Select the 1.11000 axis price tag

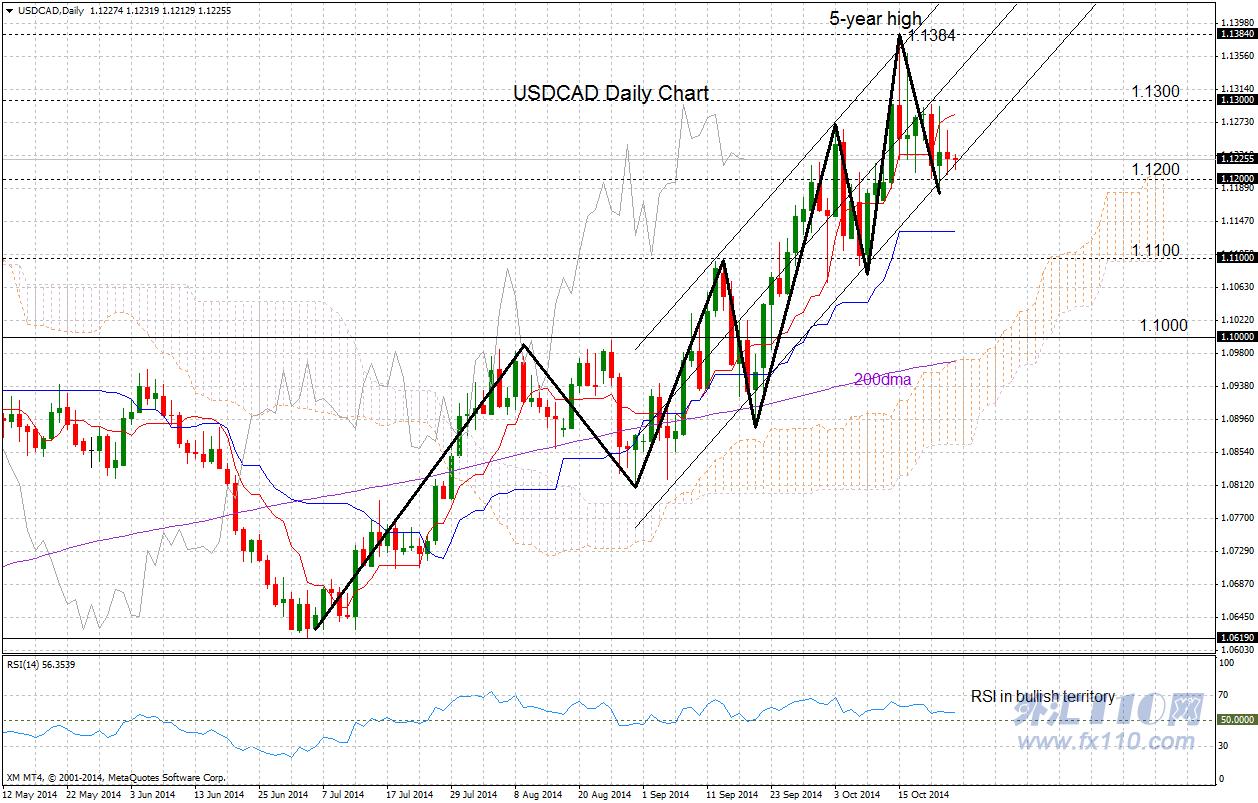click(1236, 257)
